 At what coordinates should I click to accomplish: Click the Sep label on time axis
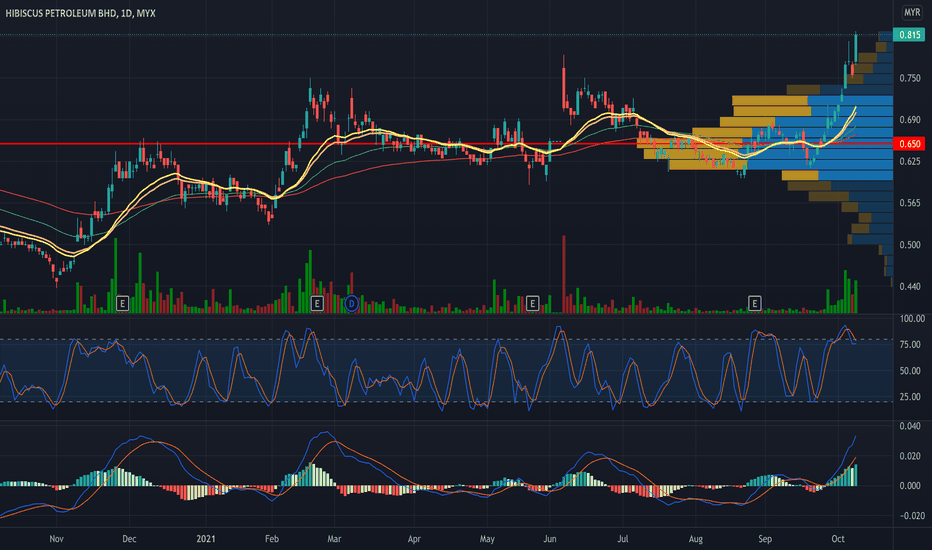tap(764, 539)
